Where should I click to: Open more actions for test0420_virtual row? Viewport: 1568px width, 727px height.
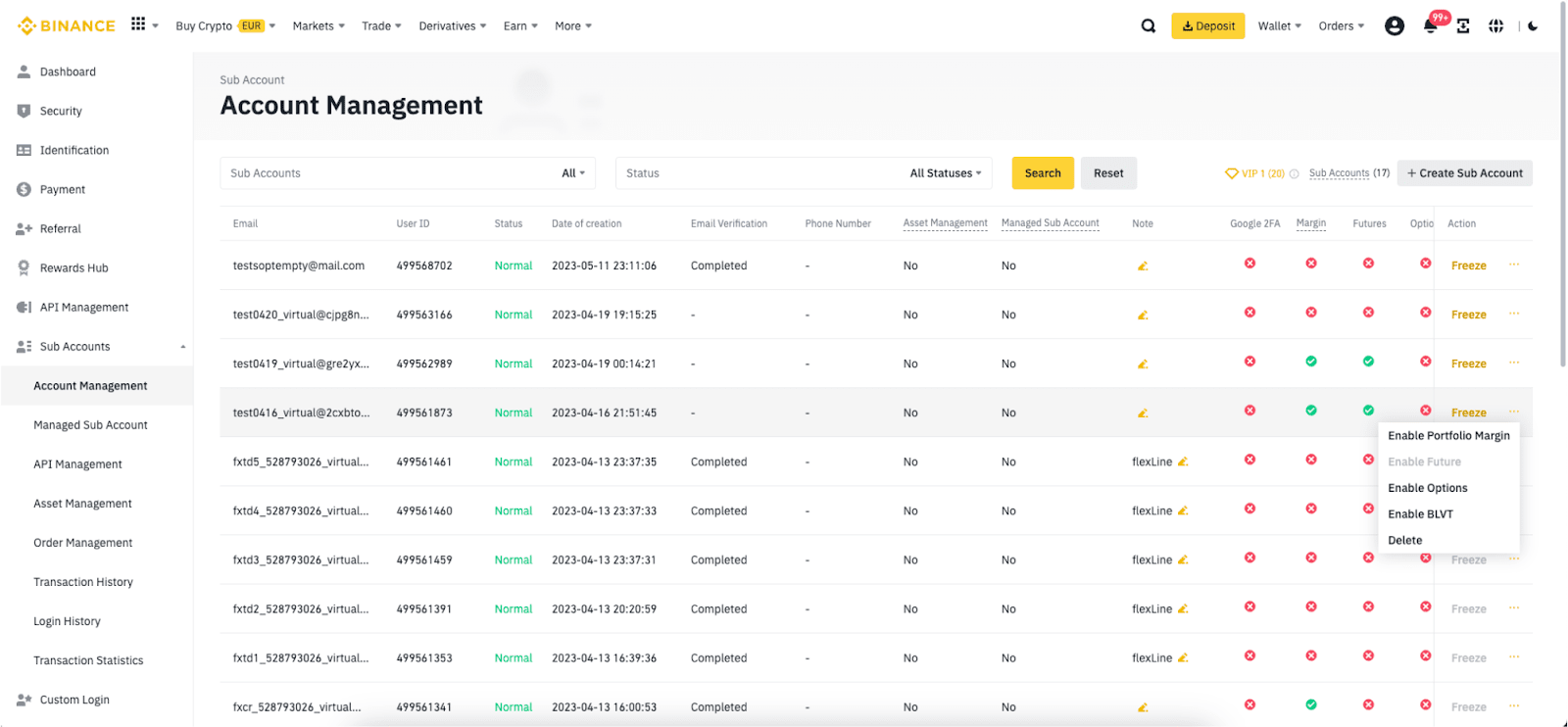(x=1514, y=315)
